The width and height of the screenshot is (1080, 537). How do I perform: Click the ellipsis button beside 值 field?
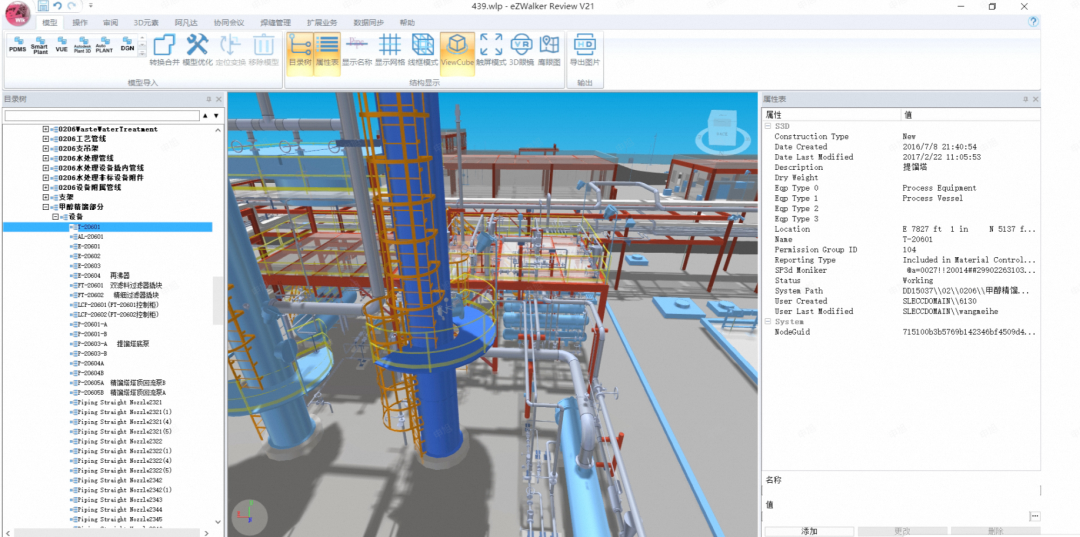pos(1035,516)
